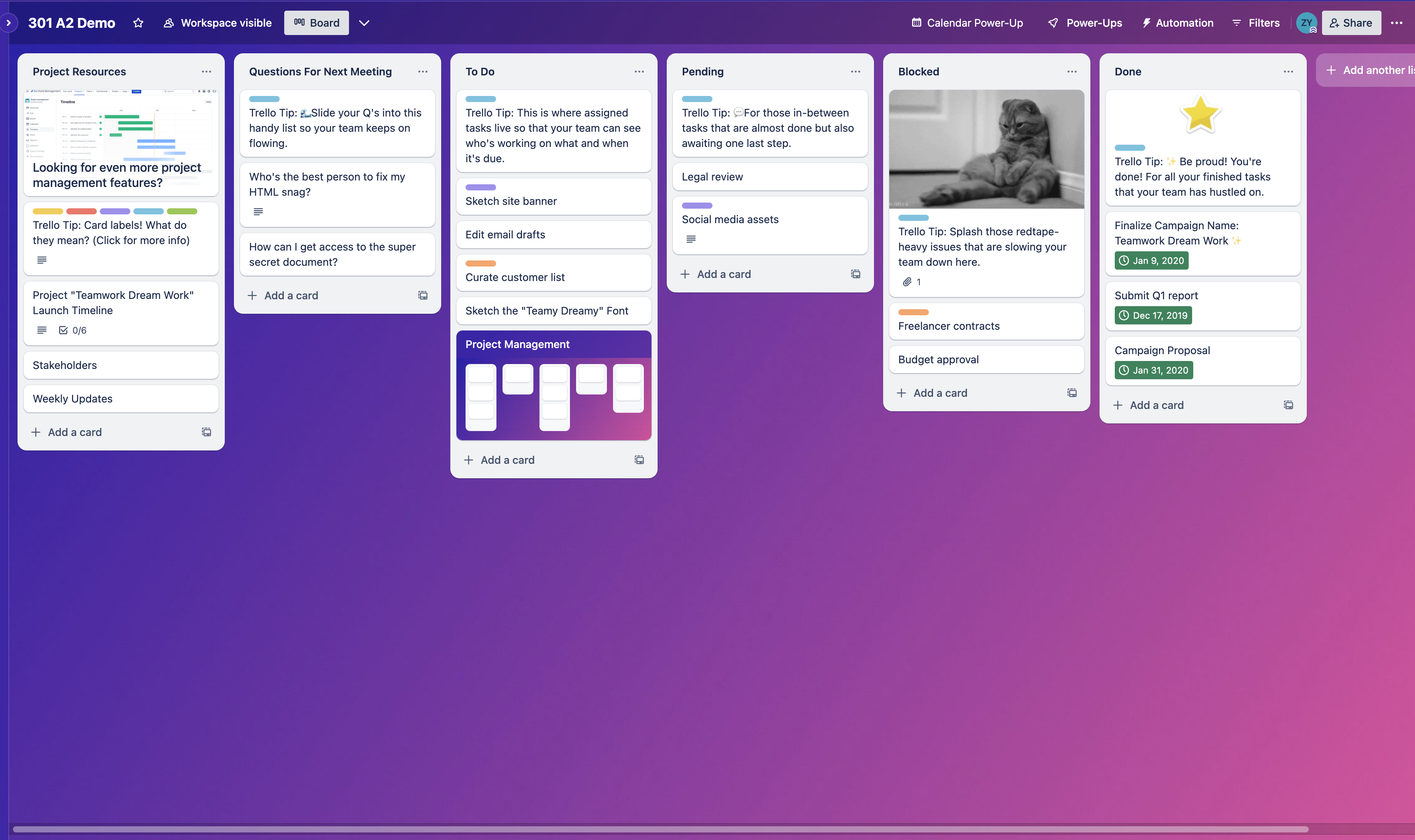1415x840 pixels.
Task: Open the Automation menu
Action: tap(1178, 22)
